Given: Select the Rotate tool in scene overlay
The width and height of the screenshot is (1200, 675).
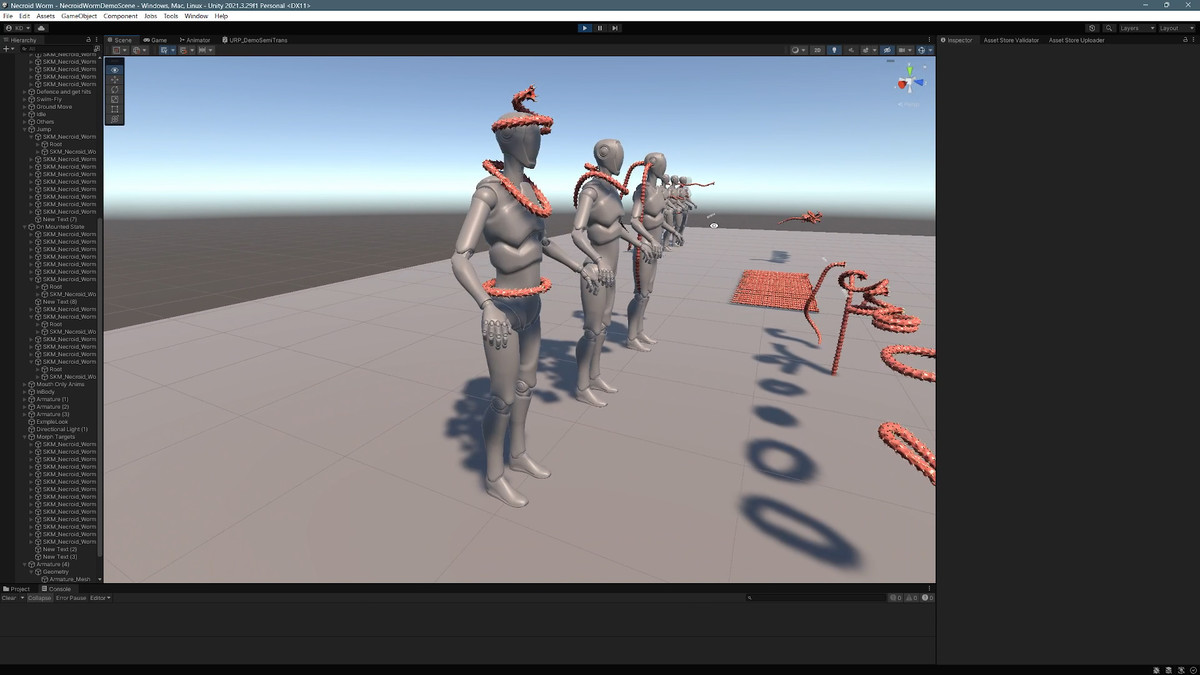Looking at the screenshot, I should tap(115, 89).
